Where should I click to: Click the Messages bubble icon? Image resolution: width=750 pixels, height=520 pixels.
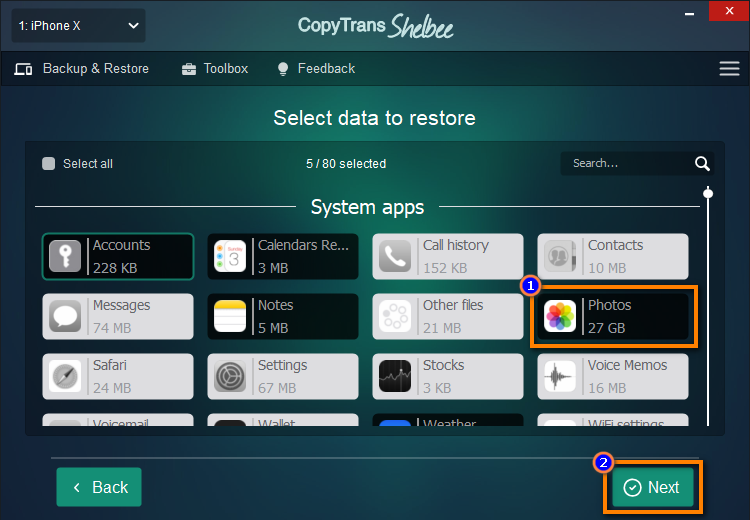pos(65,316)
